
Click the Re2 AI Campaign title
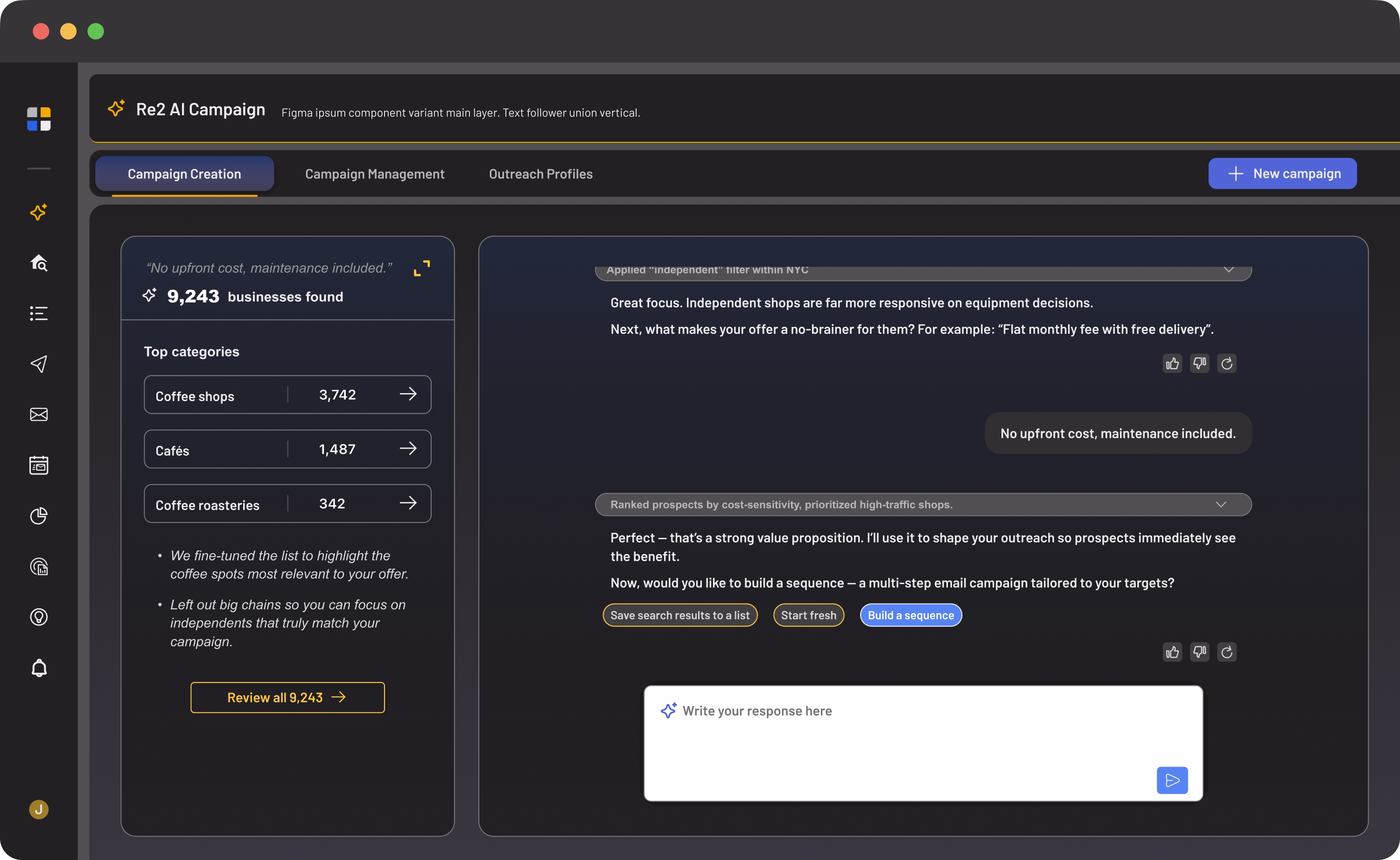point(201,109)
